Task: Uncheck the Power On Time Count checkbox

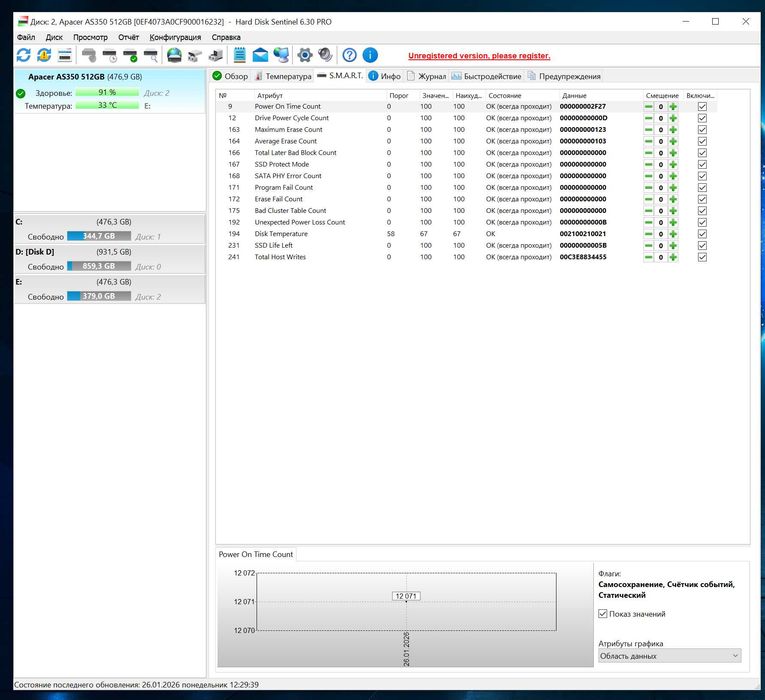Action: [x=702, y=106]
